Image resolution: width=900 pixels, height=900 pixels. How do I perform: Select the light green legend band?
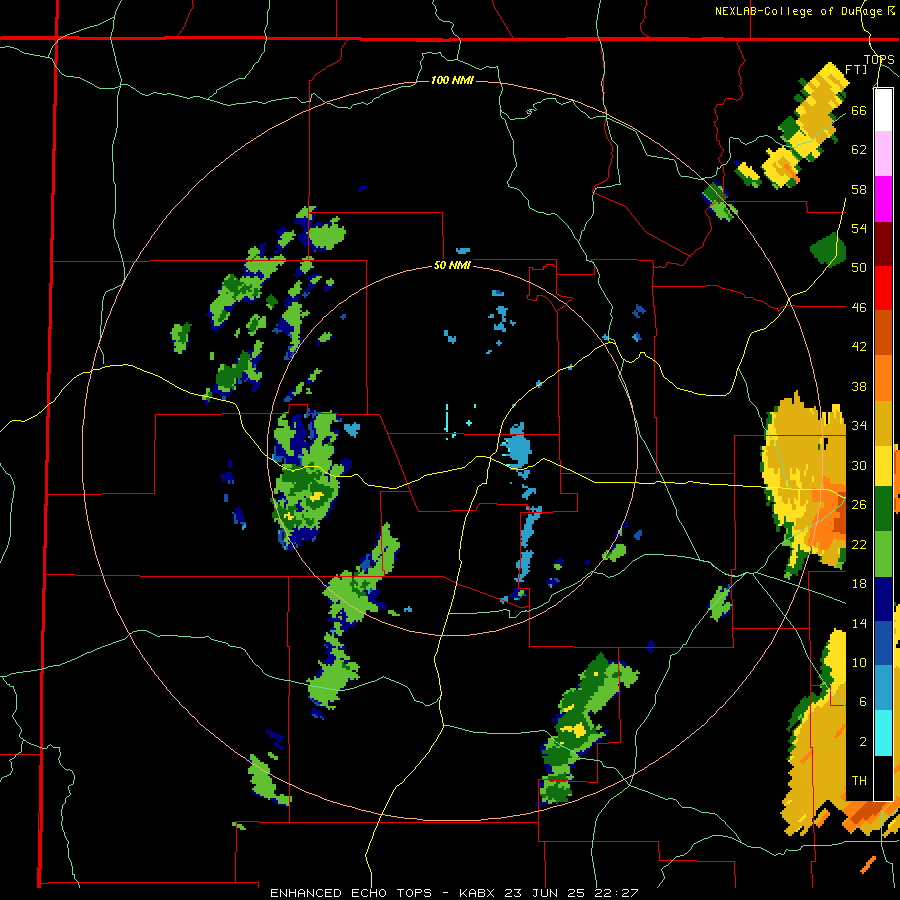(883, 554)
